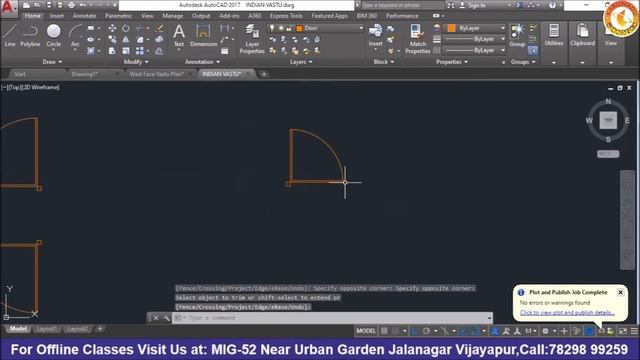
Task: Expand the Groups panel
Action: (x=523, y=62)
